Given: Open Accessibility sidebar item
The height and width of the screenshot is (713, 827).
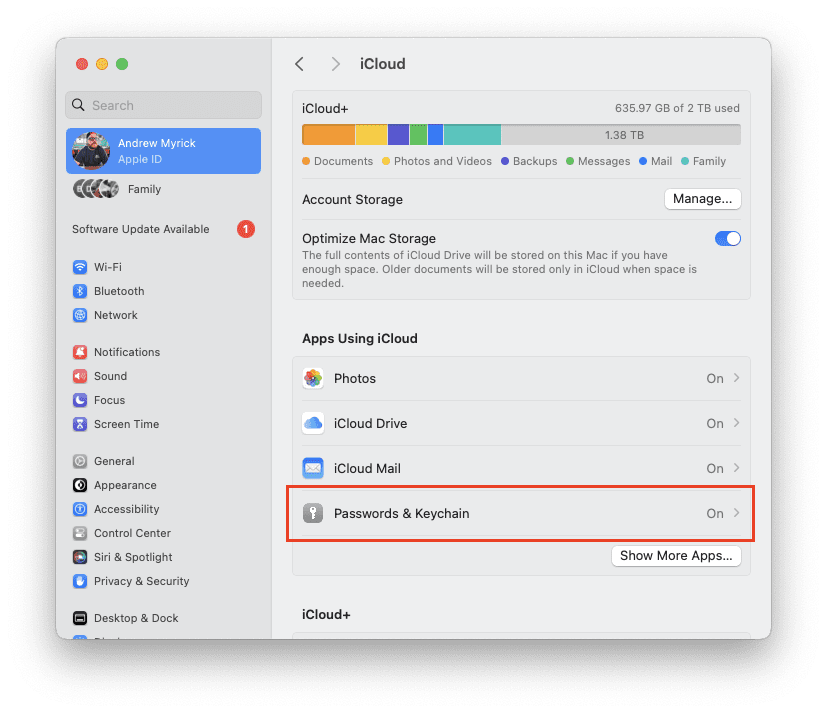Looking at the screenshot, I should [164, 509].
